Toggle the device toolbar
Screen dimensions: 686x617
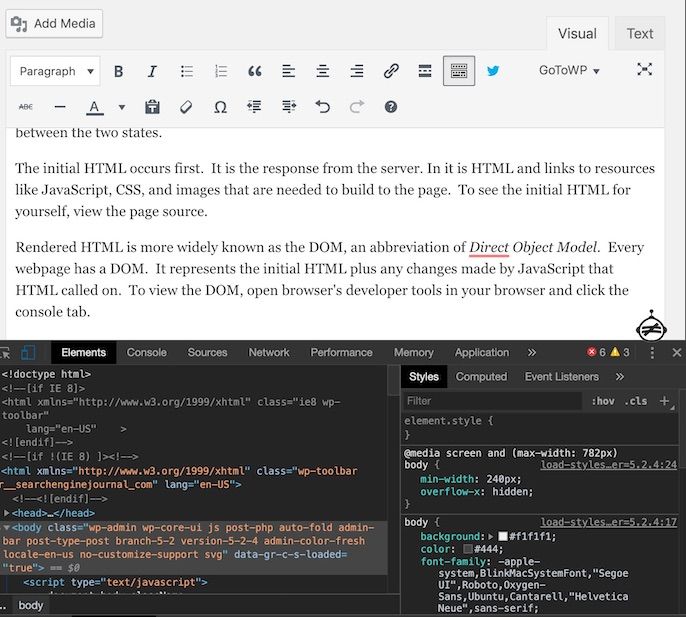click(x=28, y=353)
